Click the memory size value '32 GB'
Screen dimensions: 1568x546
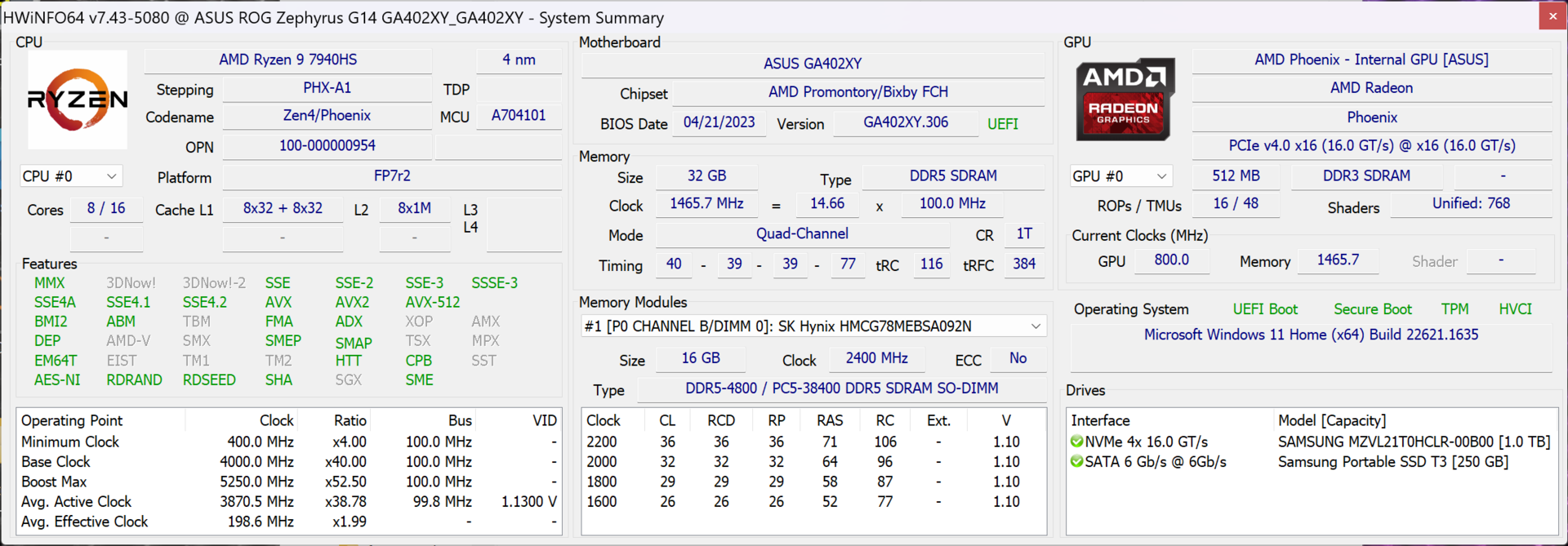pyautogui.click(x=707, y=176)
